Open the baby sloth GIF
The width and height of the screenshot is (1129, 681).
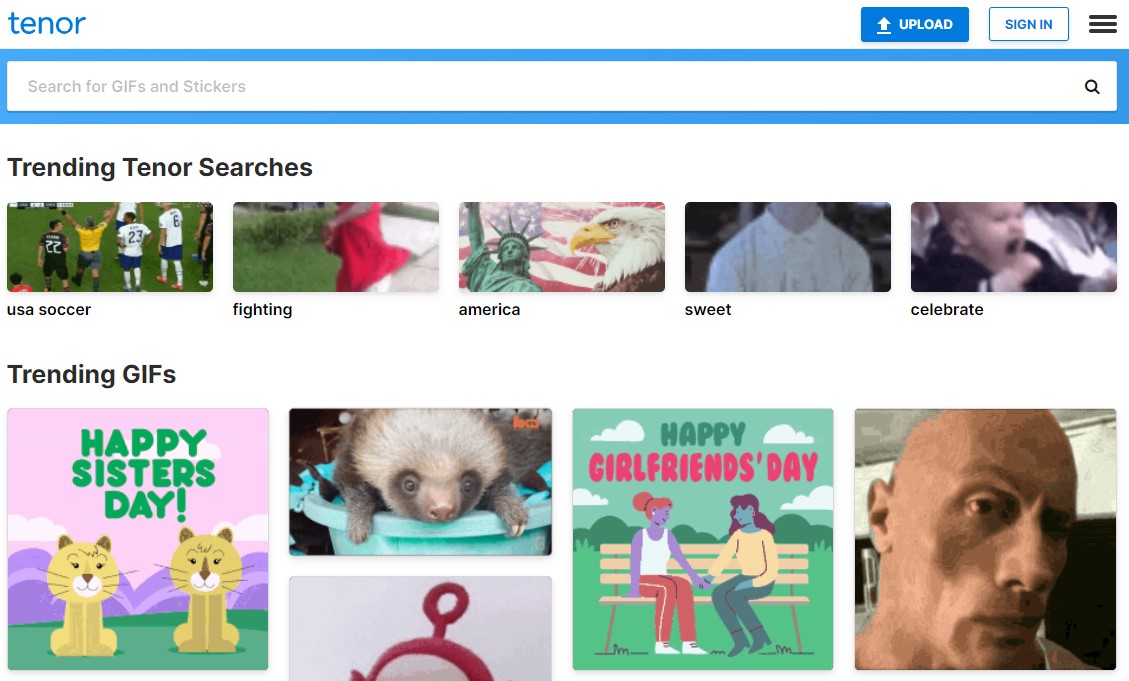420,482
